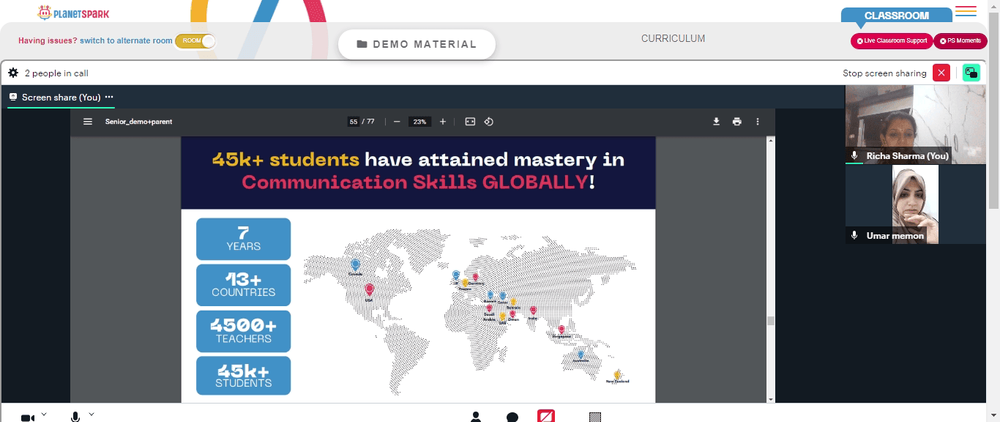Toggle microphone icon in bottom bar
This screenshot has height=422, width=1000.
[x=75, y=418]
